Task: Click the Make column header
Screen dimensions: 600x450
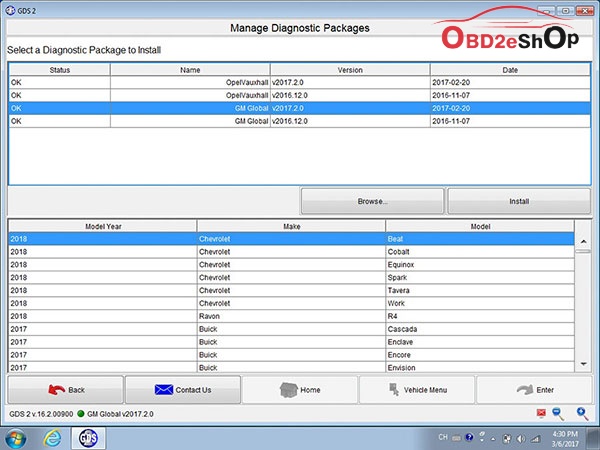Action: click(292, 226)
